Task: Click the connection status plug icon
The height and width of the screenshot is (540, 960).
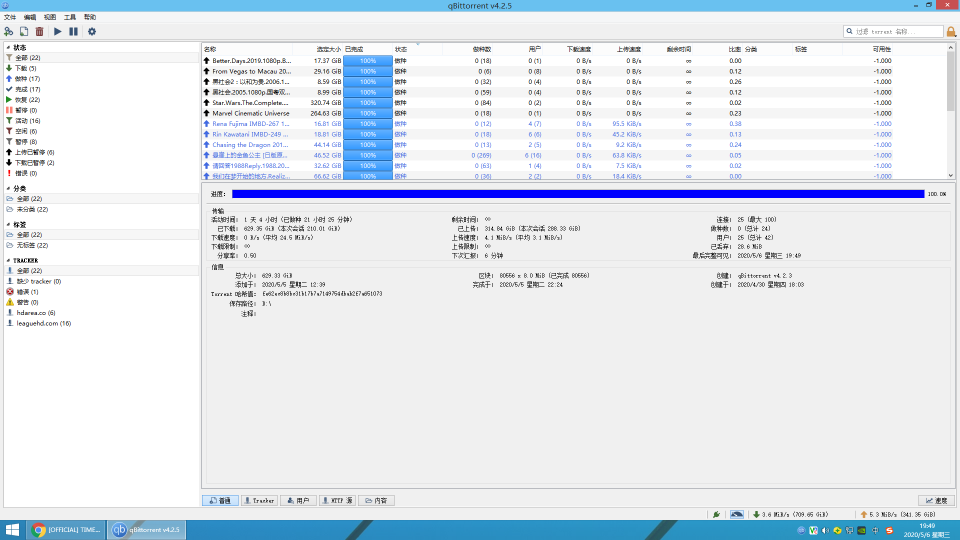Action: coord(716,514)
